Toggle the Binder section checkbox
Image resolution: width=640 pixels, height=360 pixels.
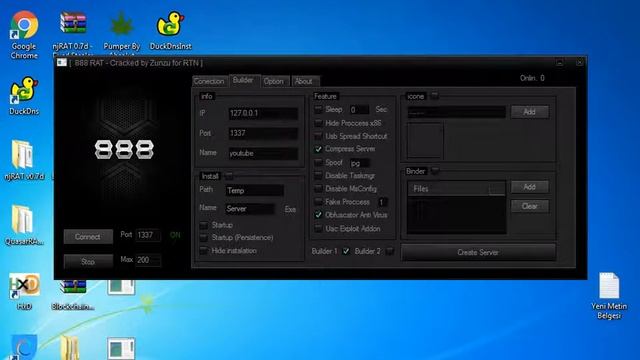tap(435, 171)
